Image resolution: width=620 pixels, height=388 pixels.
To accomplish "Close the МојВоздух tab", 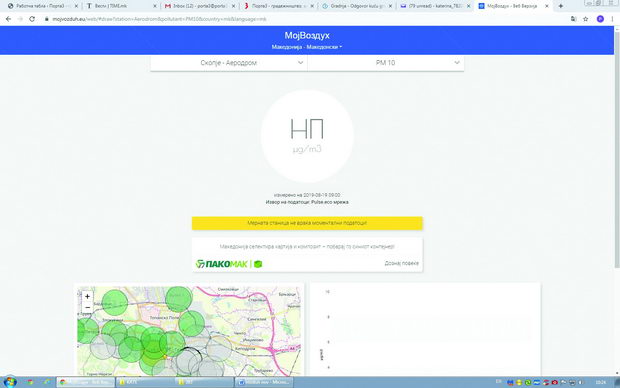I will pyautogui.click(x=547, y=6).
